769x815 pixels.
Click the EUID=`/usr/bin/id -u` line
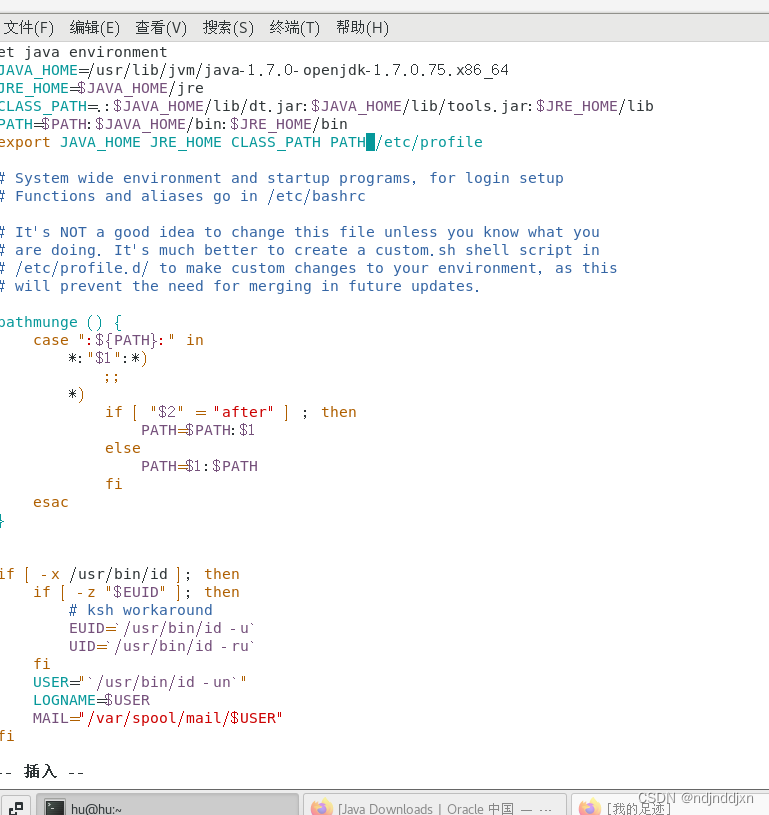(162, 628)
